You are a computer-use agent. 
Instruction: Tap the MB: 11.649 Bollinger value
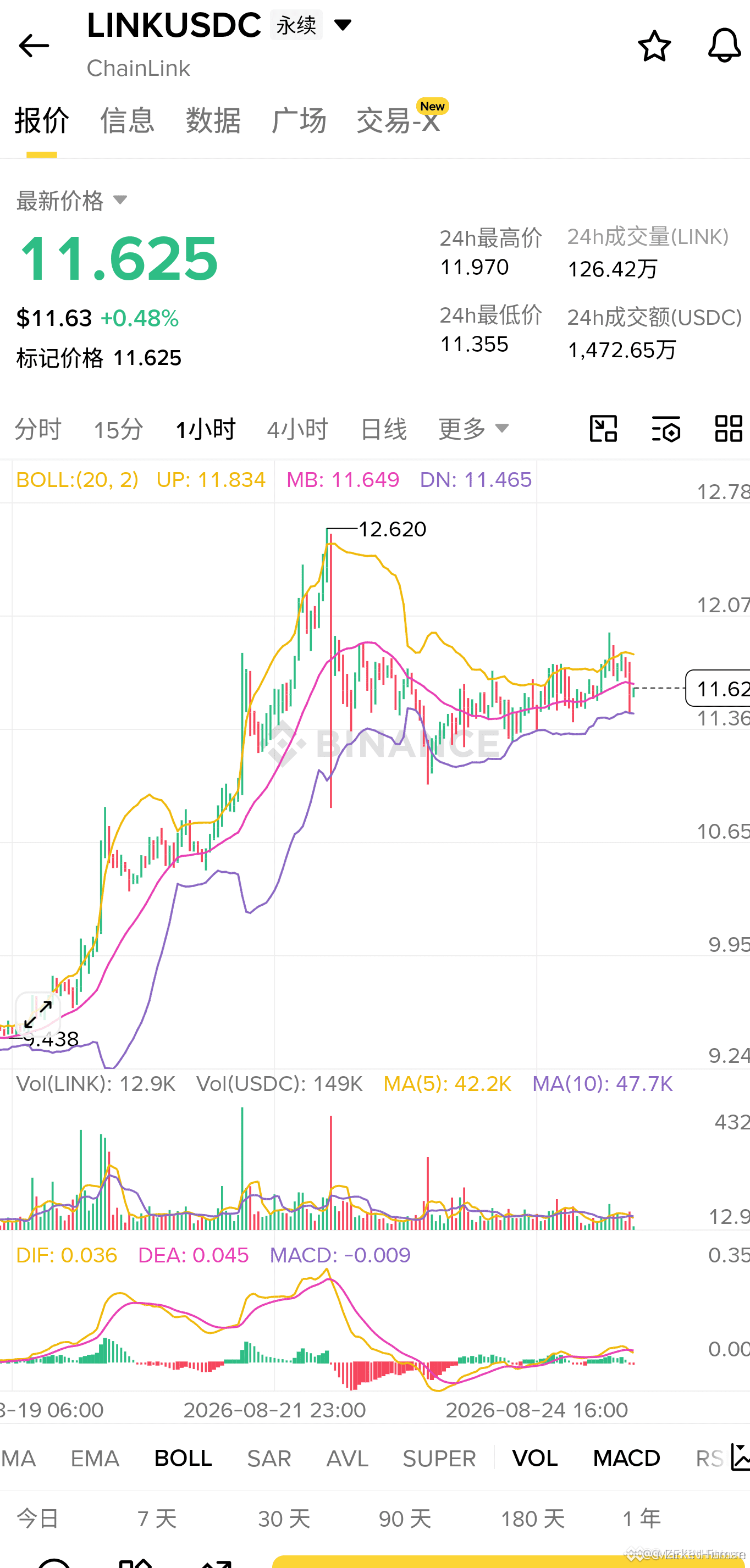click(x=343, y=480)
